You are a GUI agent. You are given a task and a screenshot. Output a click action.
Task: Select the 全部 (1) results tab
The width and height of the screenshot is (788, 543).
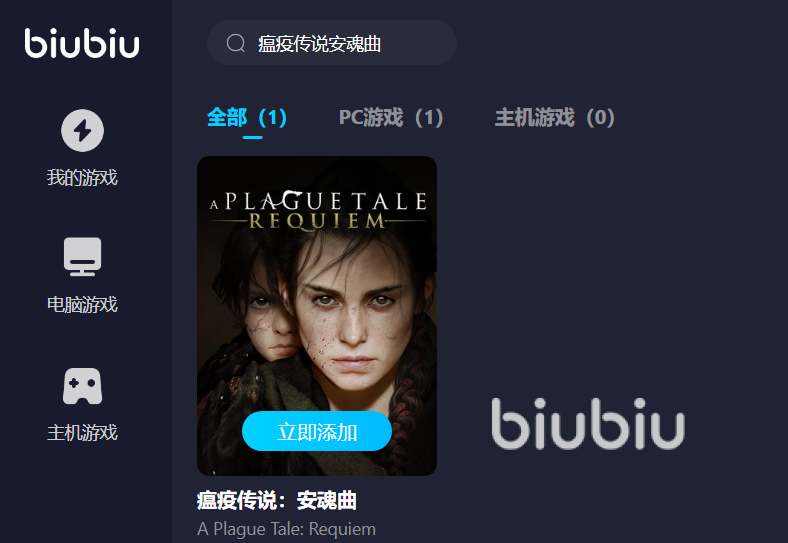247,118
